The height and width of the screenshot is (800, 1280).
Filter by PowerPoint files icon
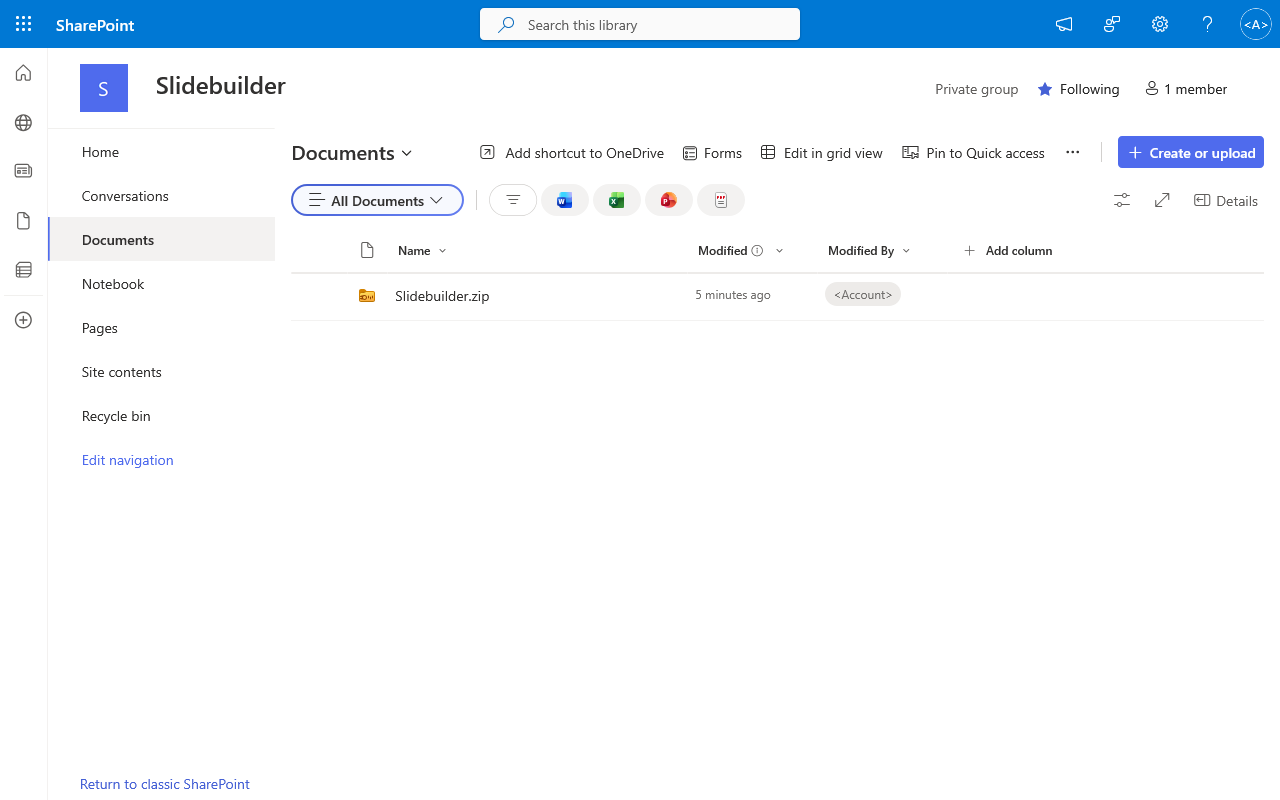click(x=669, y=200)
